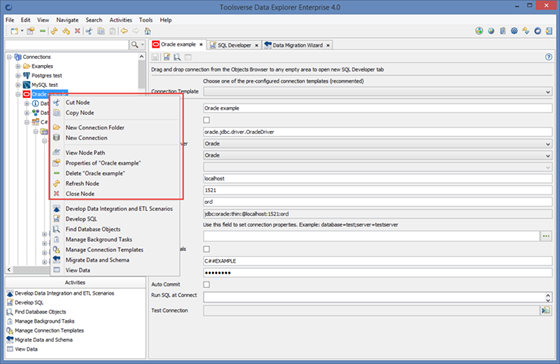
Task: Click the Cut scissors toolbar icon
Action: [89, 31]
